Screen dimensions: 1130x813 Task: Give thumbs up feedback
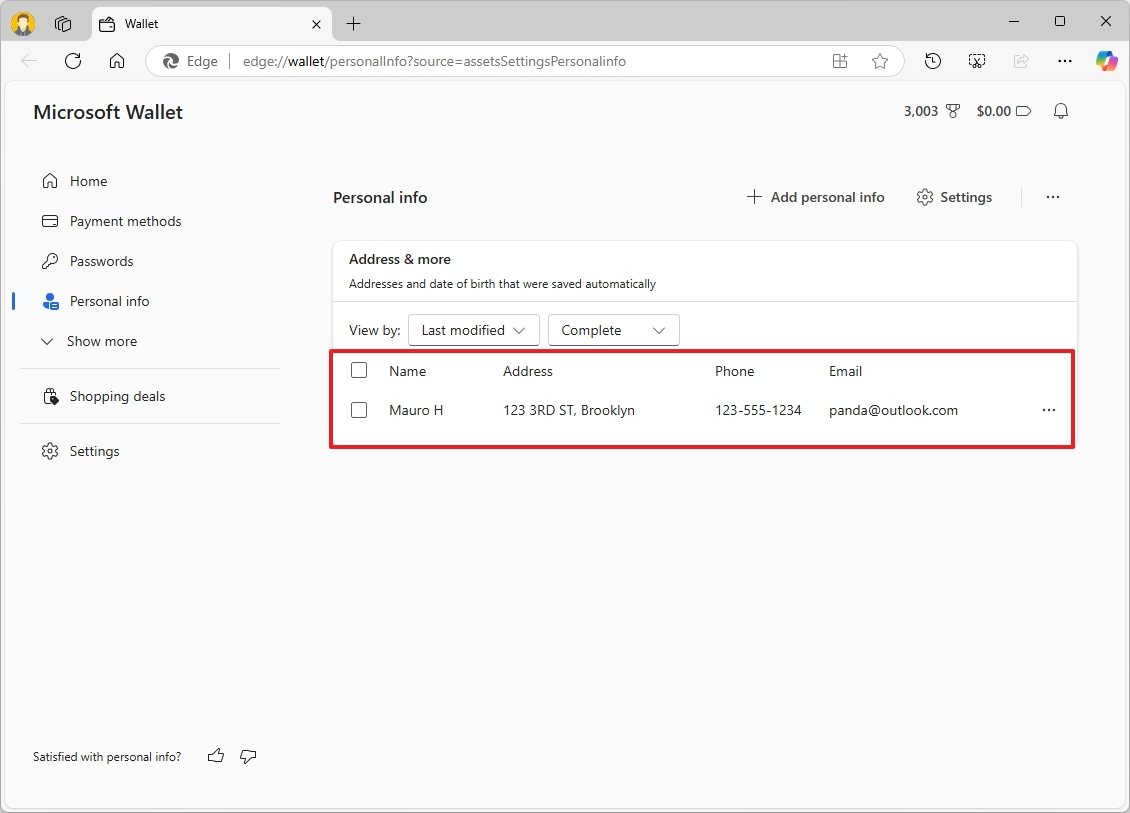point(215,756)
